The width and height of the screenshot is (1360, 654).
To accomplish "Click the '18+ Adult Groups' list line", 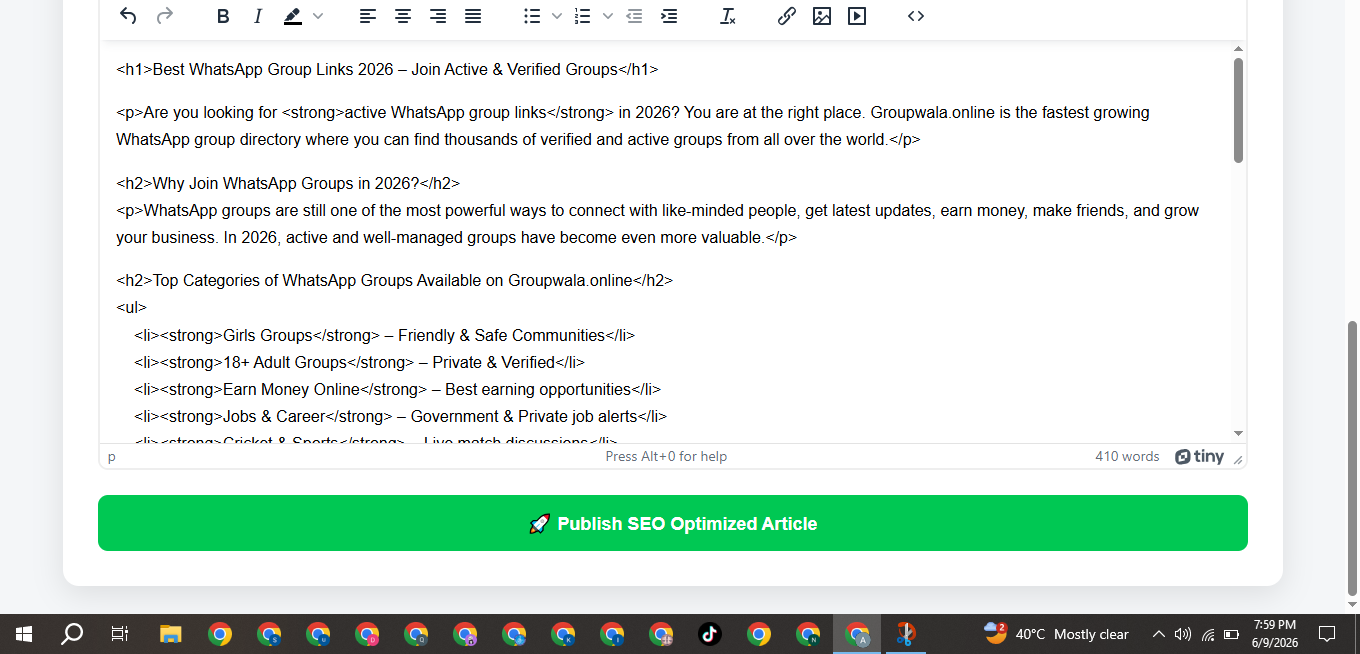I will tap(360, 362).
